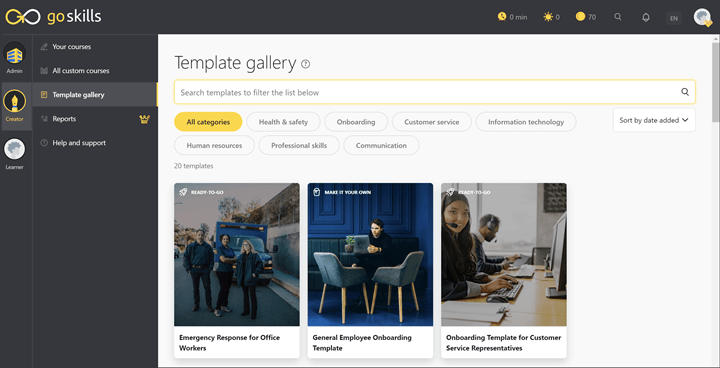Filter by Onboarding category
The width and height of the screenshot is (720, 368).
tap(356, 122)
